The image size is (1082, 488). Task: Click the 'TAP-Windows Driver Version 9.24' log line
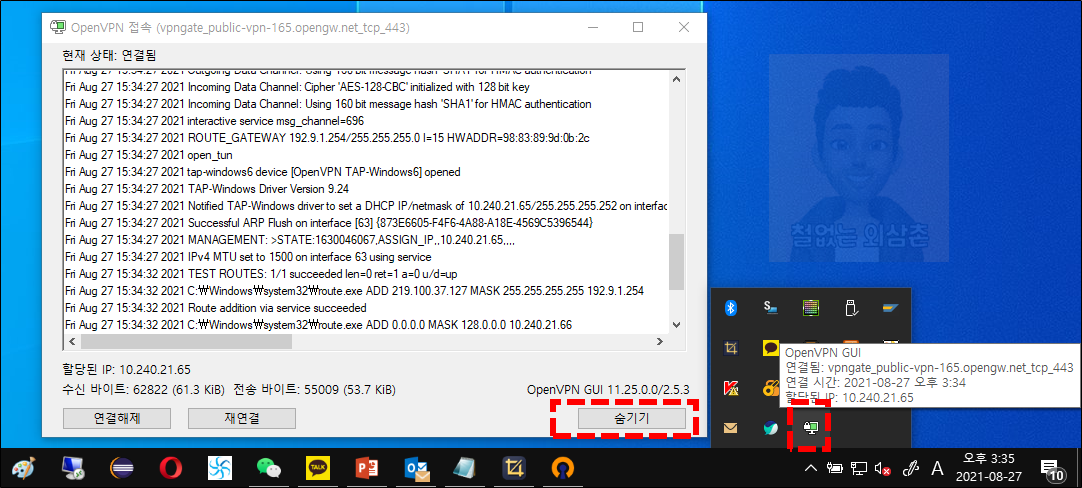[x=207, y=188]
